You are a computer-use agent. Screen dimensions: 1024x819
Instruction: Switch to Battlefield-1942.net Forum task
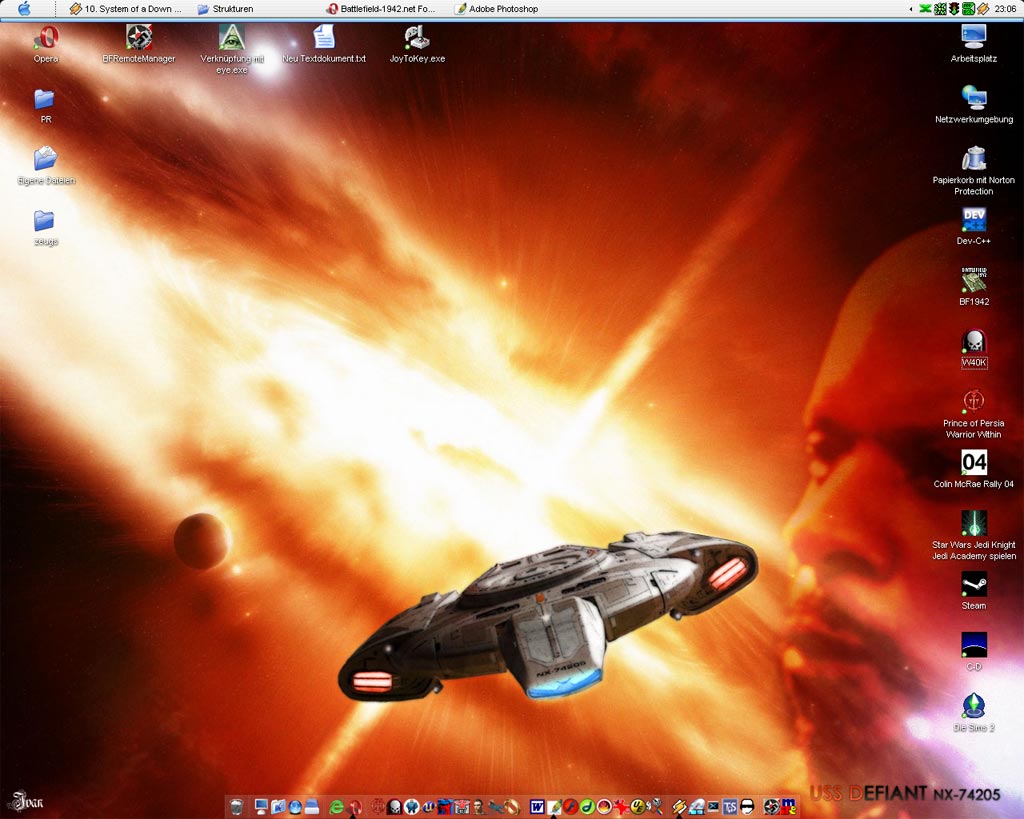381,9
